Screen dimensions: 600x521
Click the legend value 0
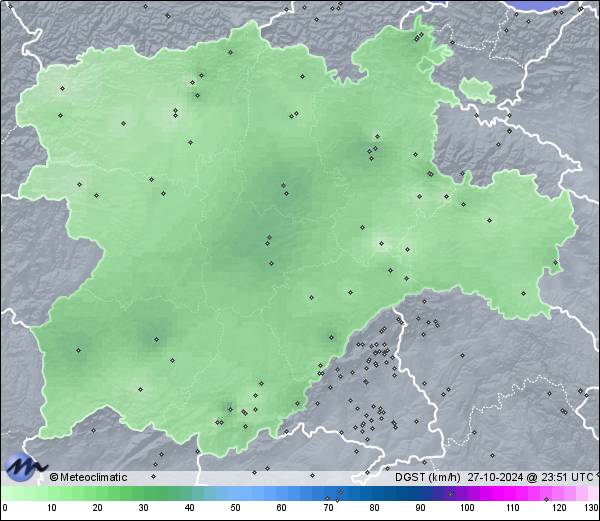(x=5, y=508)
